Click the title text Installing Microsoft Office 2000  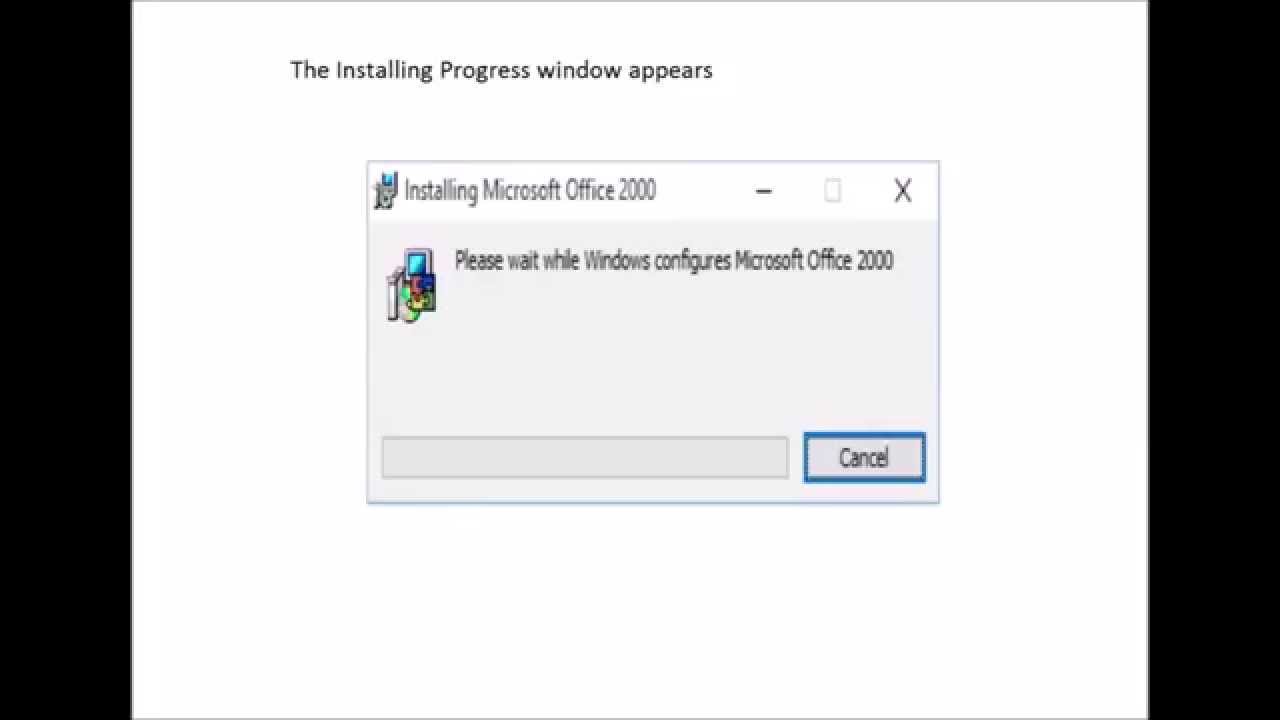(x=530, y=190)
